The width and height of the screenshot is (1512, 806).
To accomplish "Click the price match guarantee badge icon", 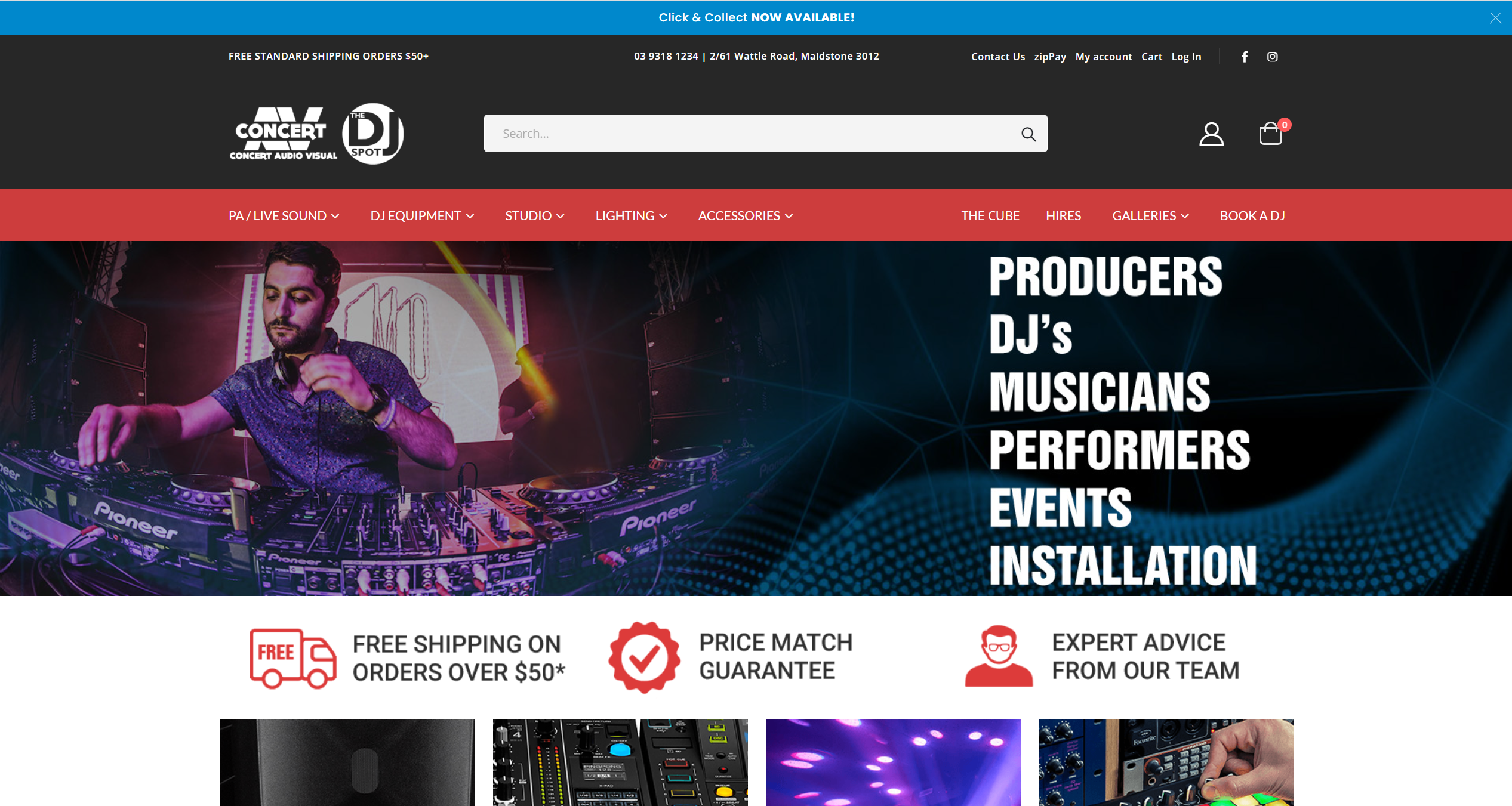I will point(645,657).
